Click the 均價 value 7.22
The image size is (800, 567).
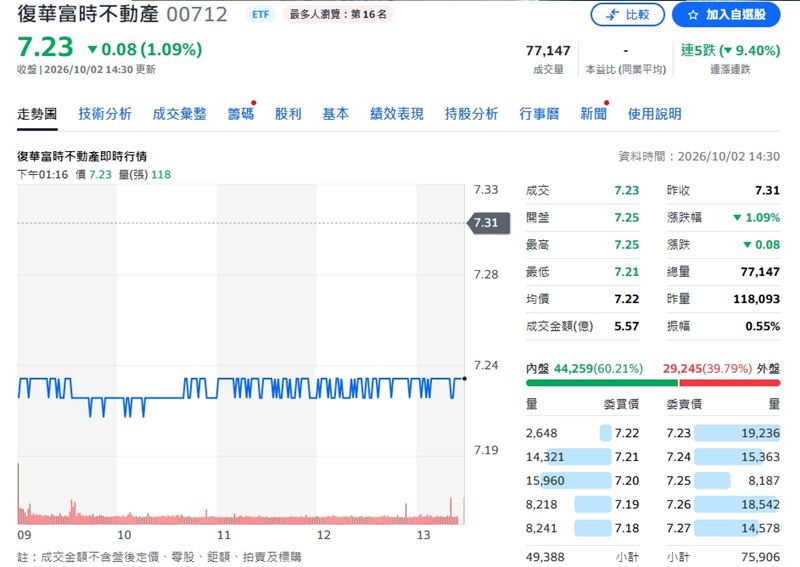[627, 299]
